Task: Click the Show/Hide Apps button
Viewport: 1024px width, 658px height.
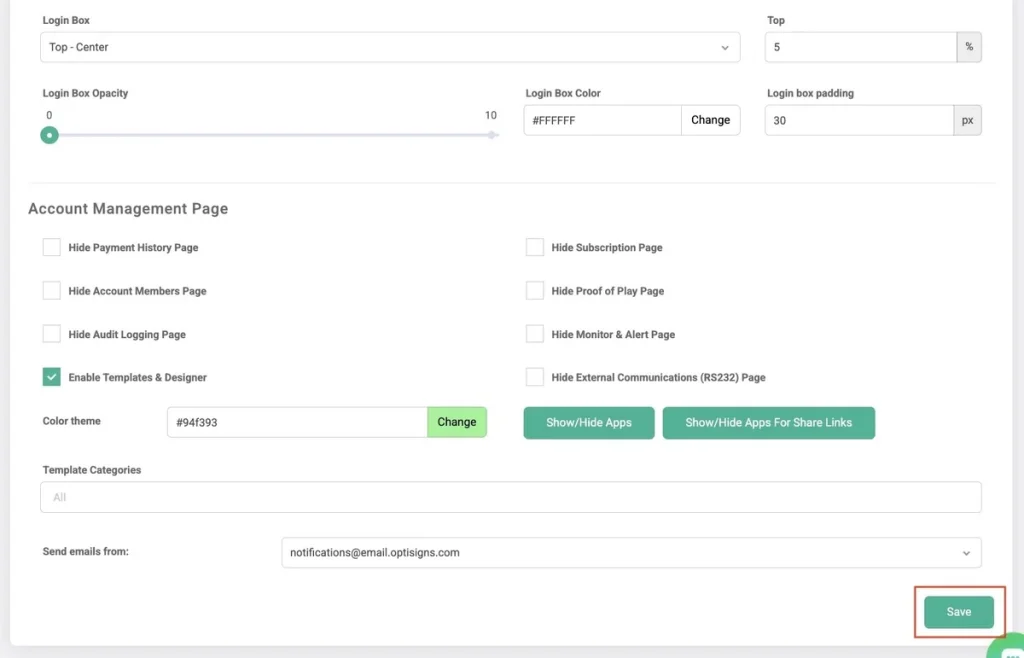Action: coord(589,423)
